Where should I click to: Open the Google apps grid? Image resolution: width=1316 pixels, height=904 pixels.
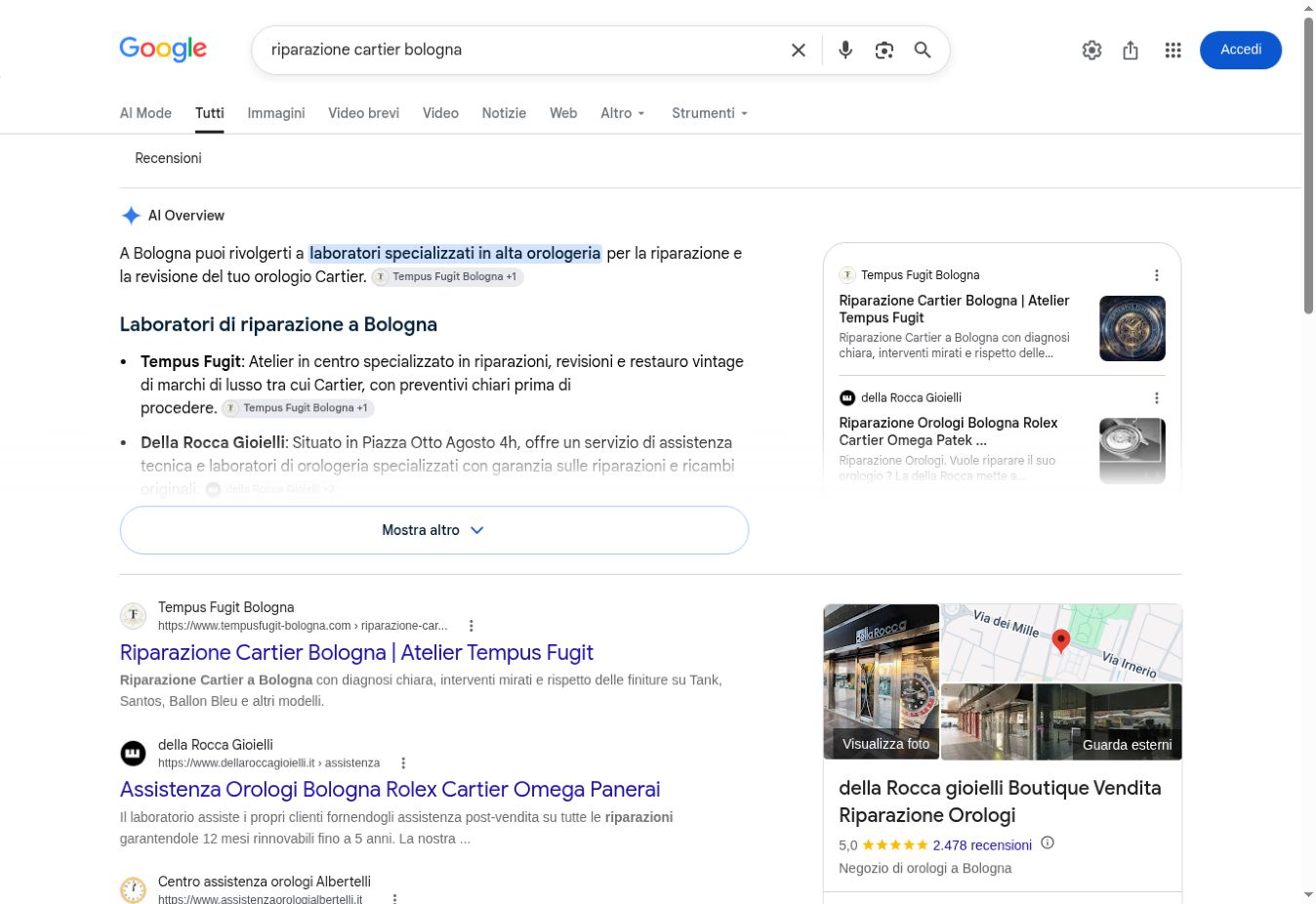click(1173, 50)
